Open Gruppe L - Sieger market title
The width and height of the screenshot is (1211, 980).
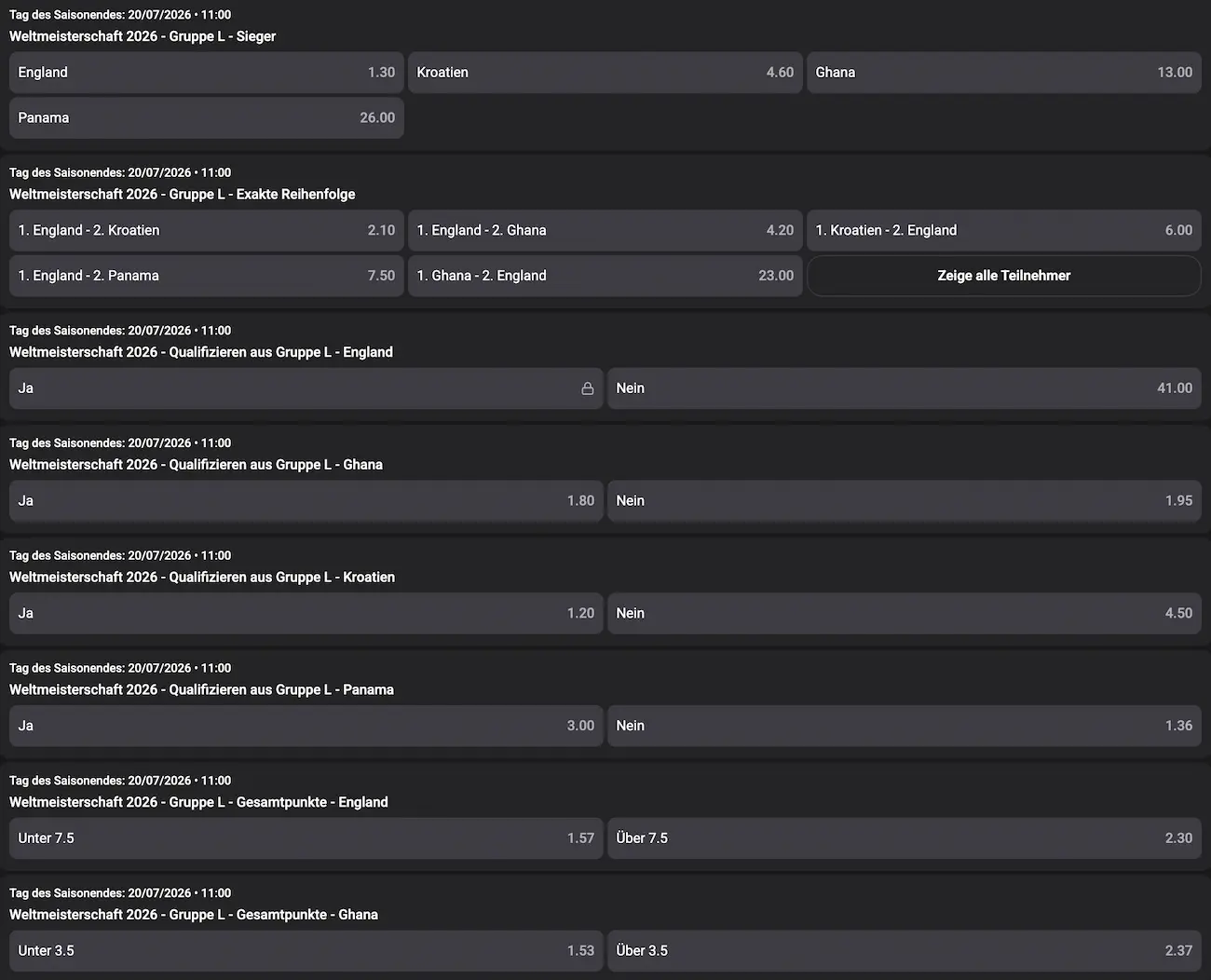(143, 36)
